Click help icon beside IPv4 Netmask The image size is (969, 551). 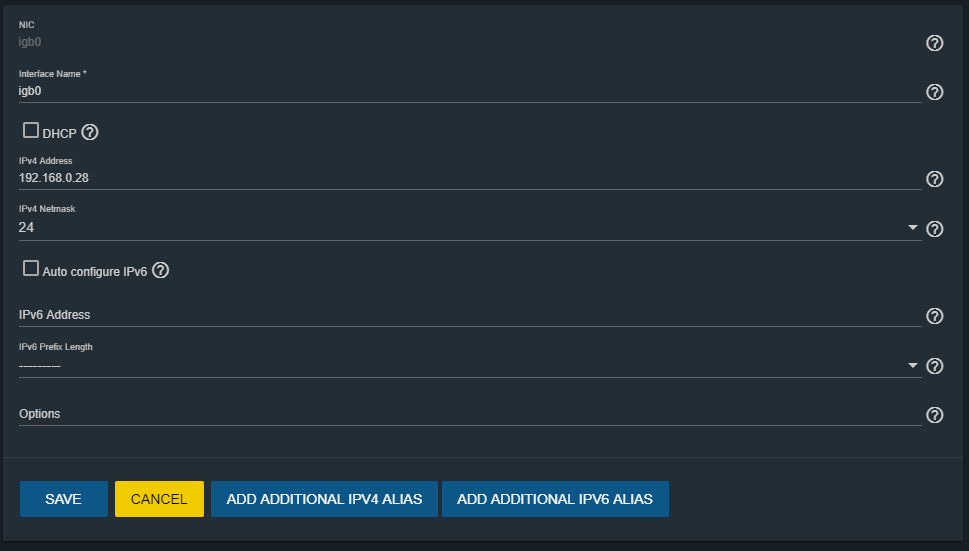[x=935, y=229]
